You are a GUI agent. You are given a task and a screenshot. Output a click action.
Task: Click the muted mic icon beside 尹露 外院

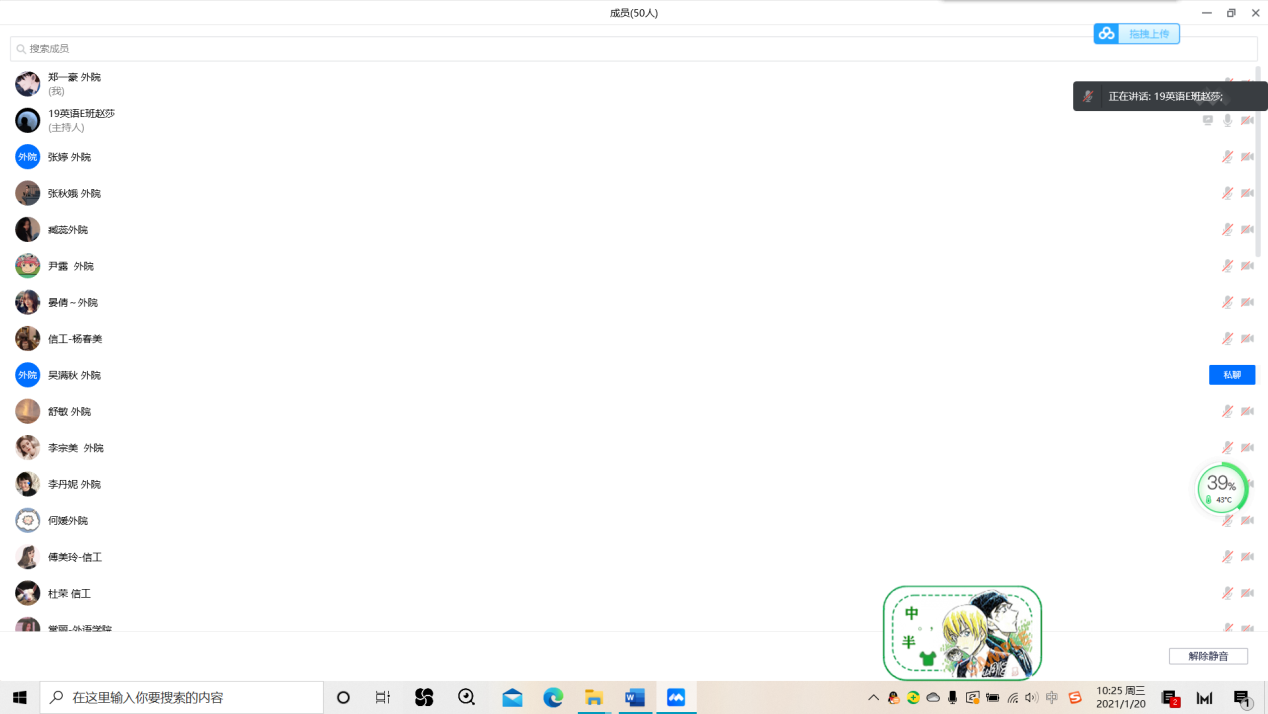pos(1227,266)
